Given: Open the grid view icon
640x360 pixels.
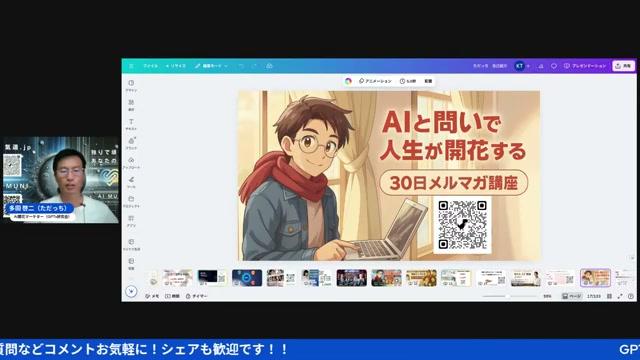Looking at the screenshot, I should coord(609,296).
